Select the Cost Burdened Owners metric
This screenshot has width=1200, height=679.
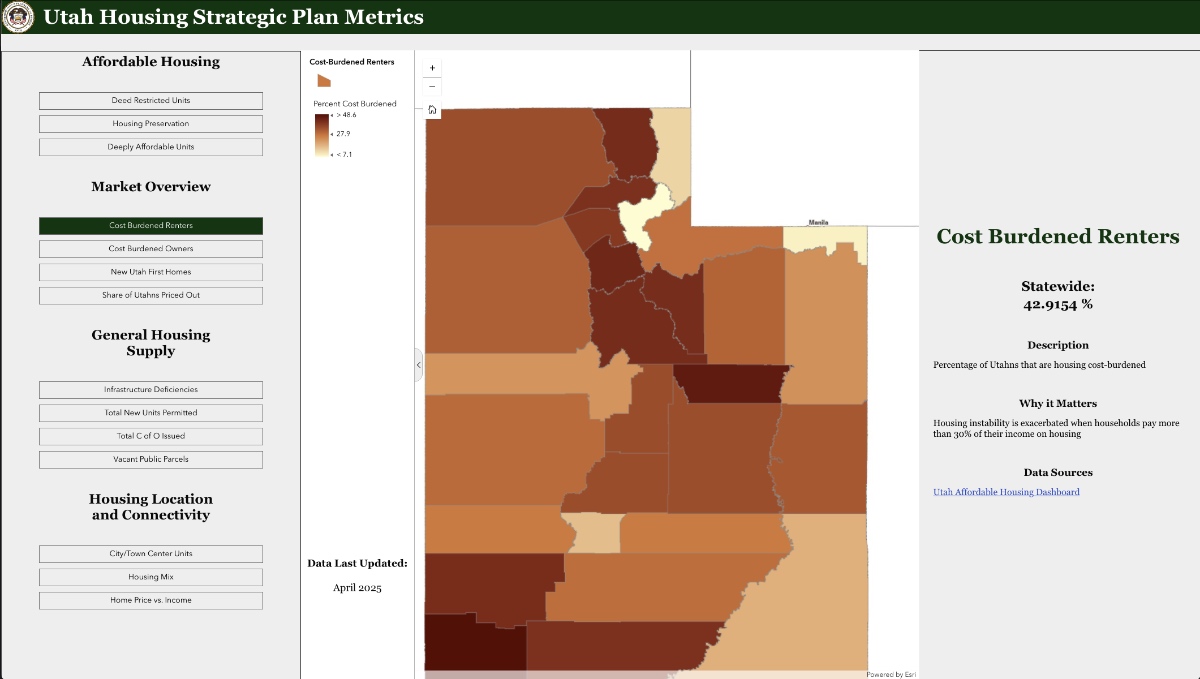(150, 248)
